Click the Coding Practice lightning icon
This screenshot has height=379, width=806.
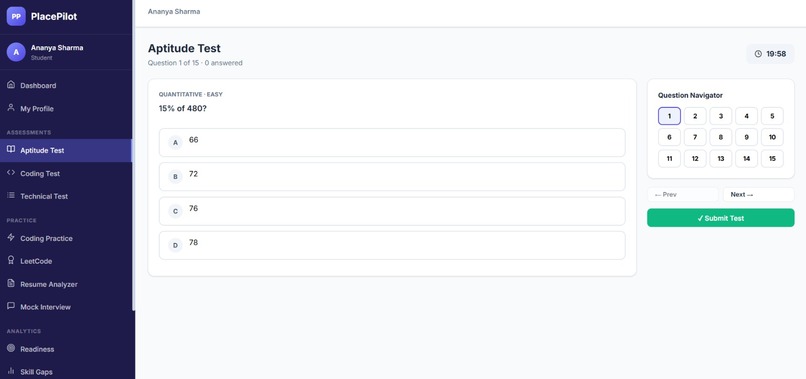(x=11, y=238)
